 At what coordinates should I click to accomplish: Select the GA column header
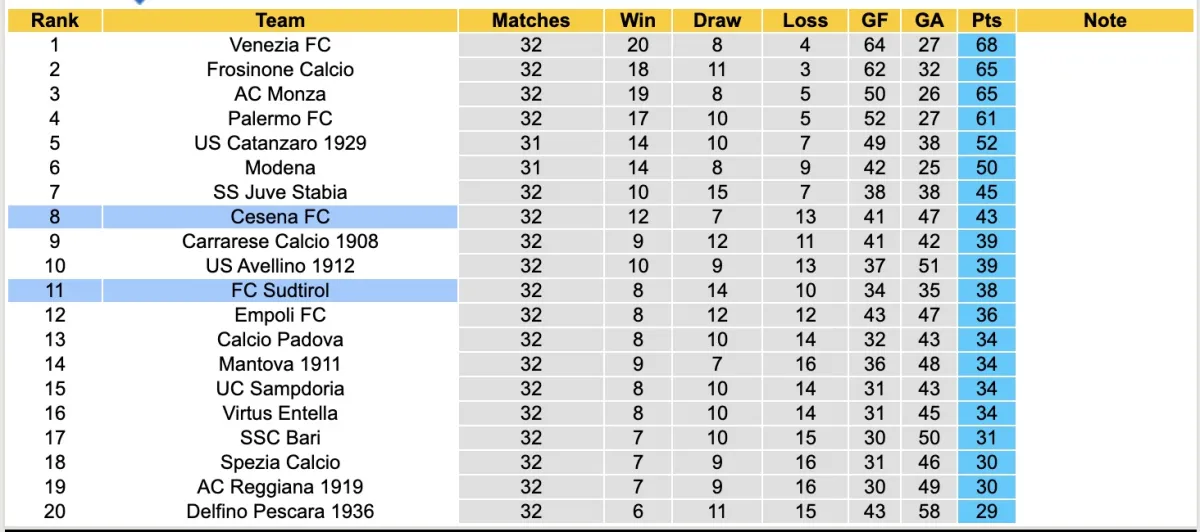tap(929, 20)
